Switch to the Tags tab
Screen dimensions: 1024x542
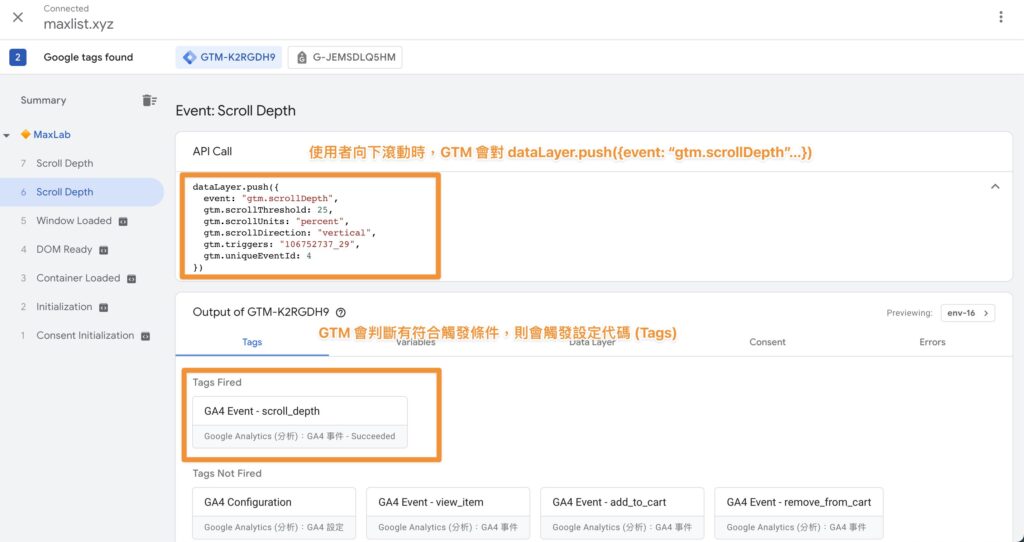[x=252, y=342]
